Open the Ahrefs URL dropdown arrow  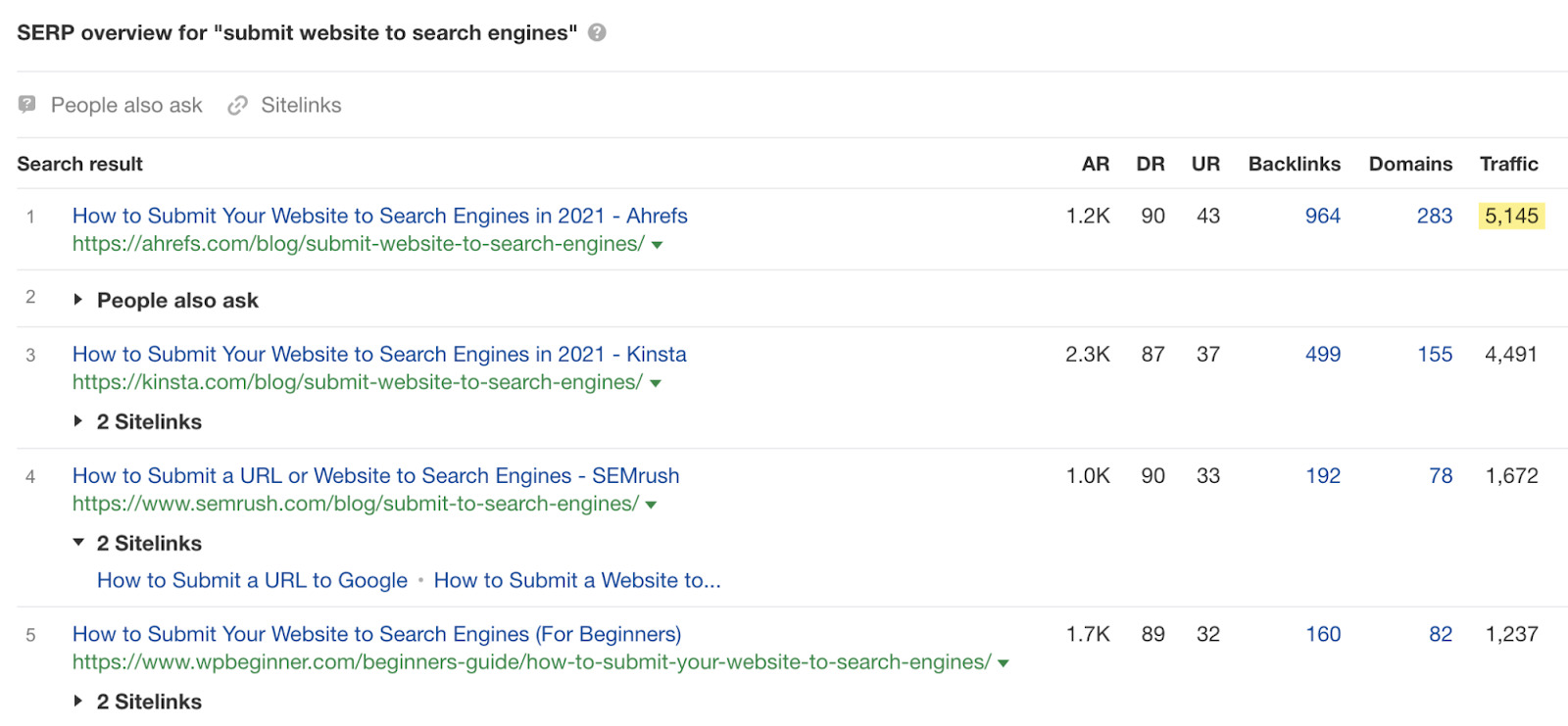658,245
